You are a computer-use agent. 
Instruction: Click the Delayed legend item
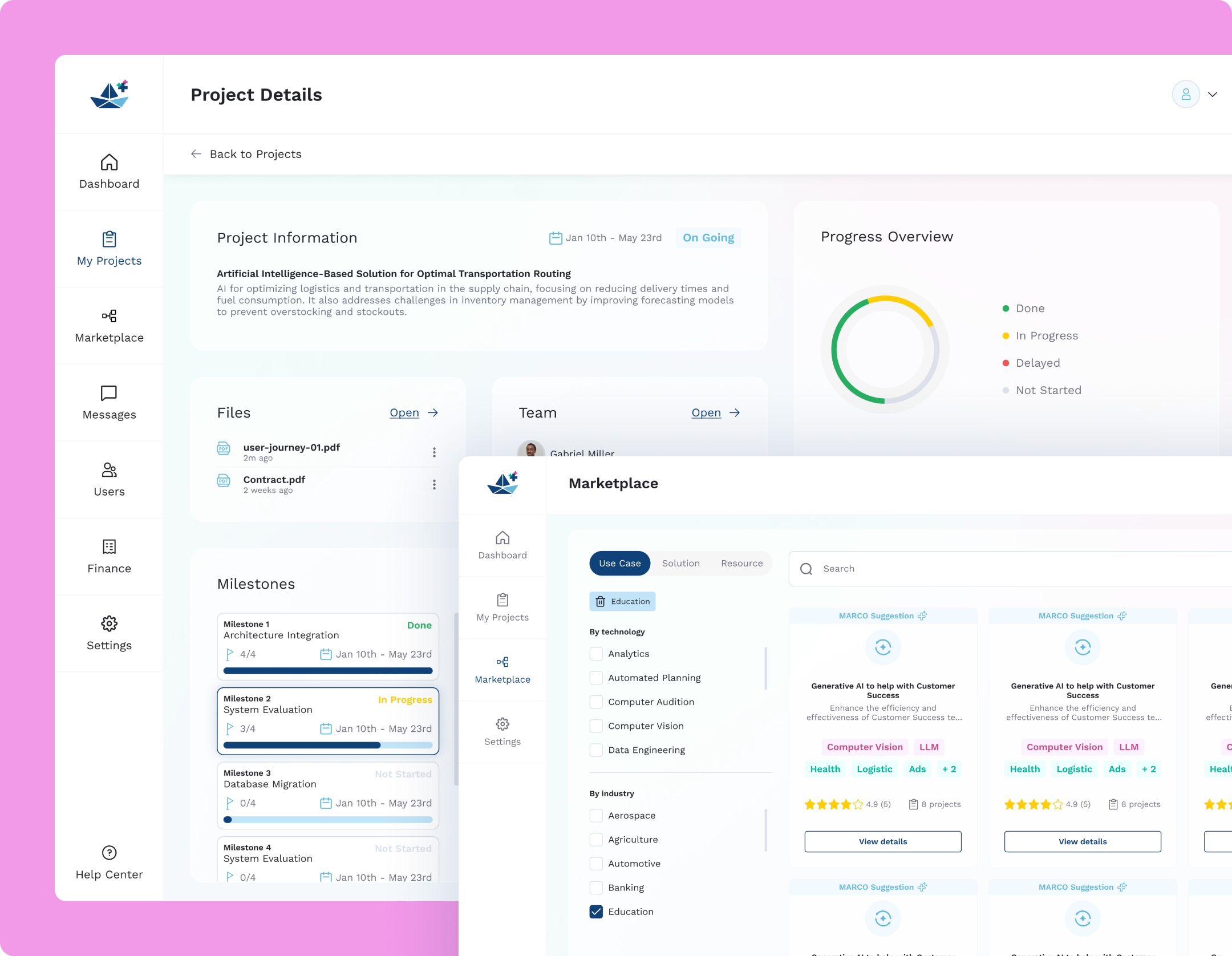click(1031, 363)
